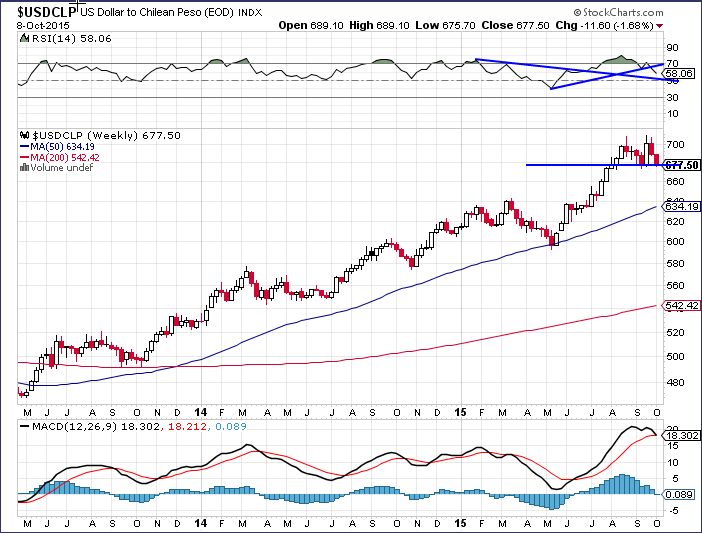Click the red 18.212 MACD signal value
Viewport: 702px width, 533px height.
(187, 426)
